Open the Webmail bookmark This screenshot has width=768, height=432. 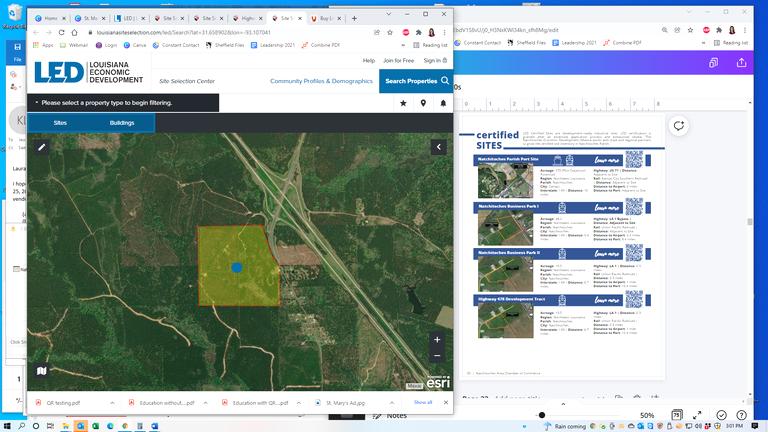pyautogui.click(x=73, y=45)
